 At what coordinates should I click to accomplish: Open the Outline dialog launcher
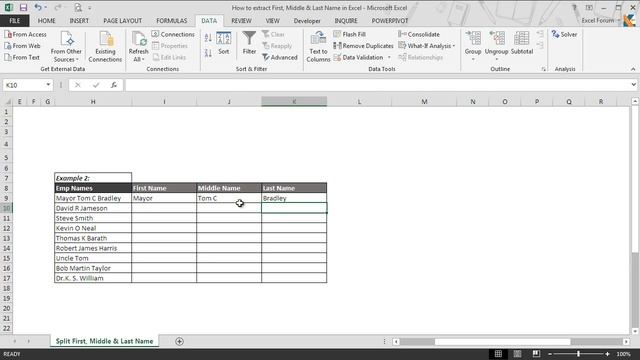543,69
